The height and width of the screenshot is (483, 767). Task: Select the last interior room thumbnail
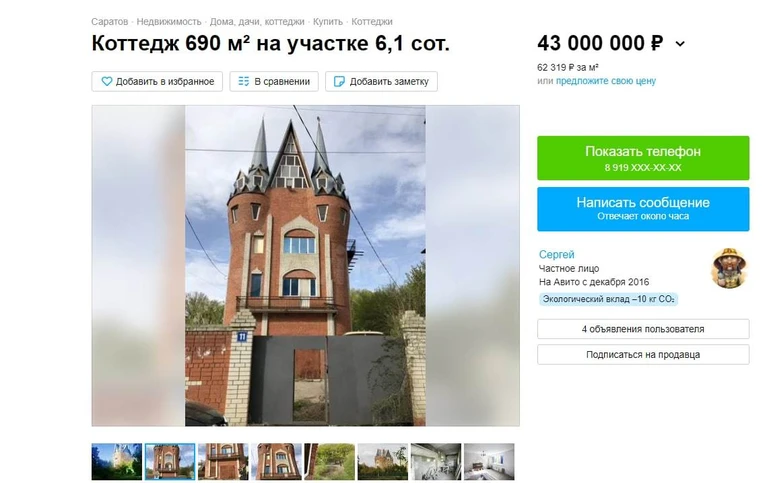[x=489, y=461]
